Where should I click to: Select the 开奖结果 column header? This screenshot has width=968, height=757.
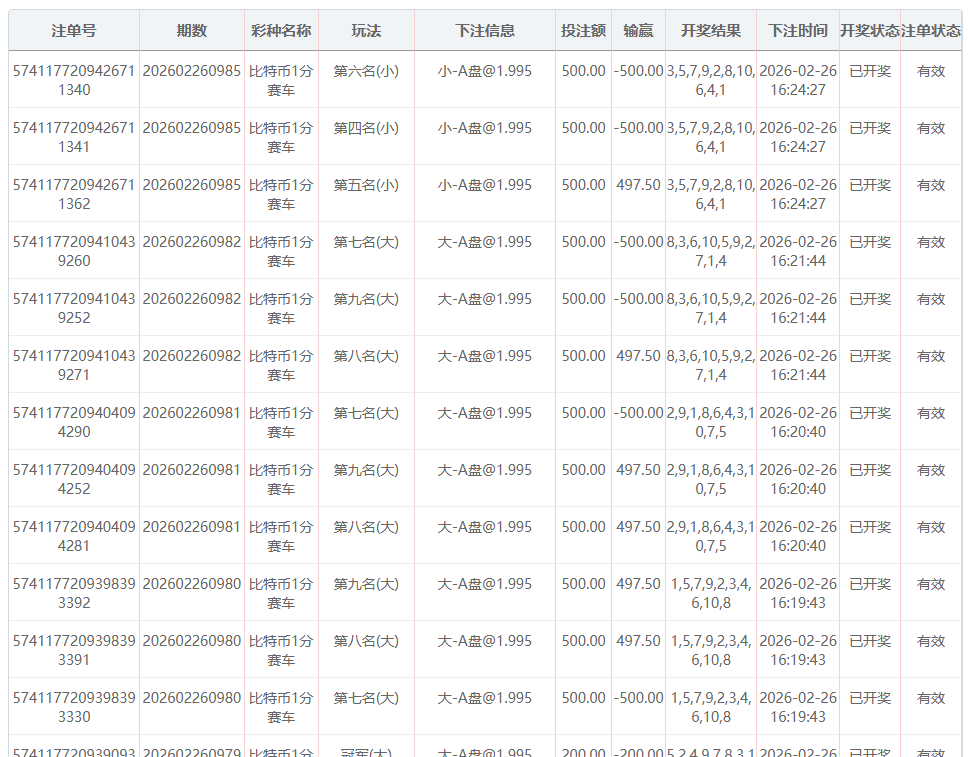click(x=711, y=31)
